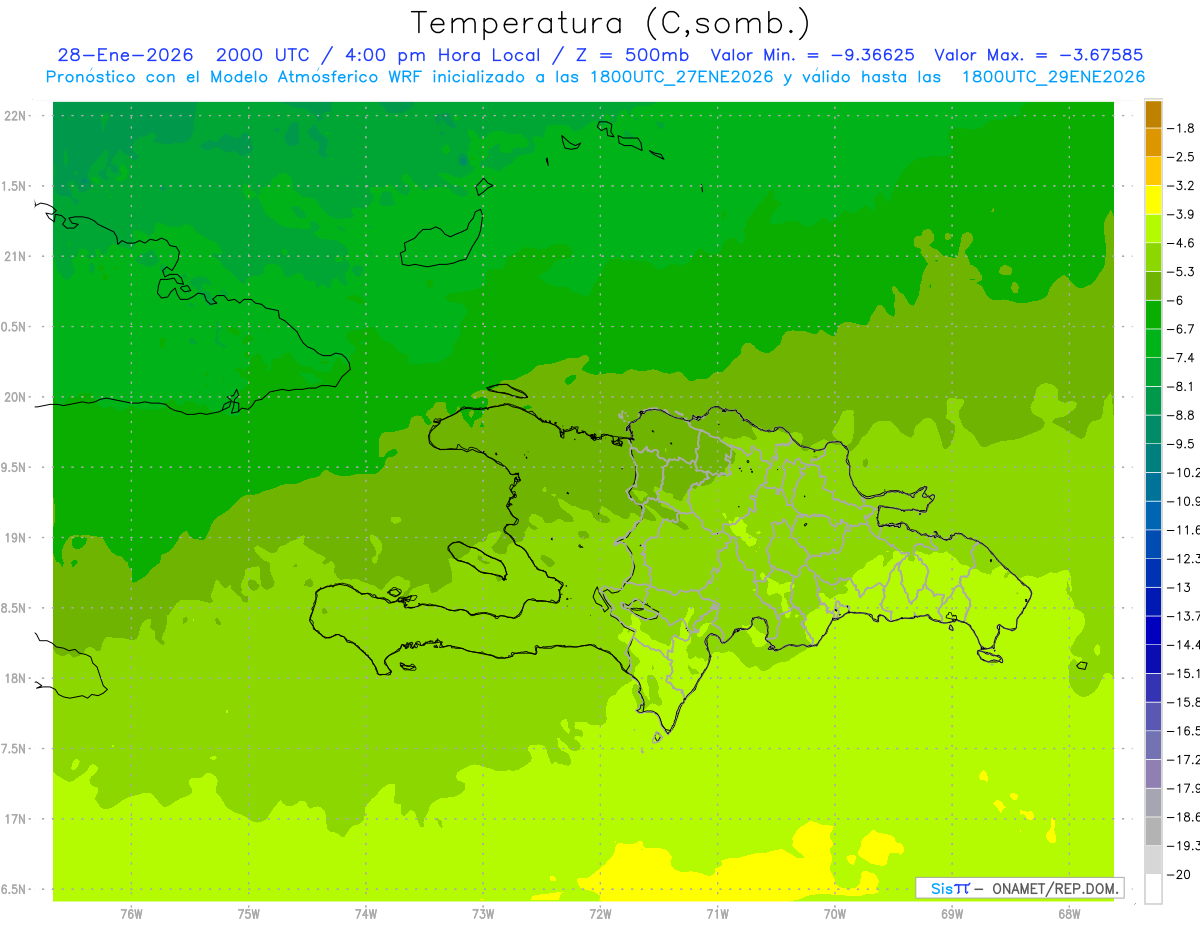Click the '21N' latitude axis label
Image resolution: width=1200 pixels, height=927 pixels.
tap(15, 257)
